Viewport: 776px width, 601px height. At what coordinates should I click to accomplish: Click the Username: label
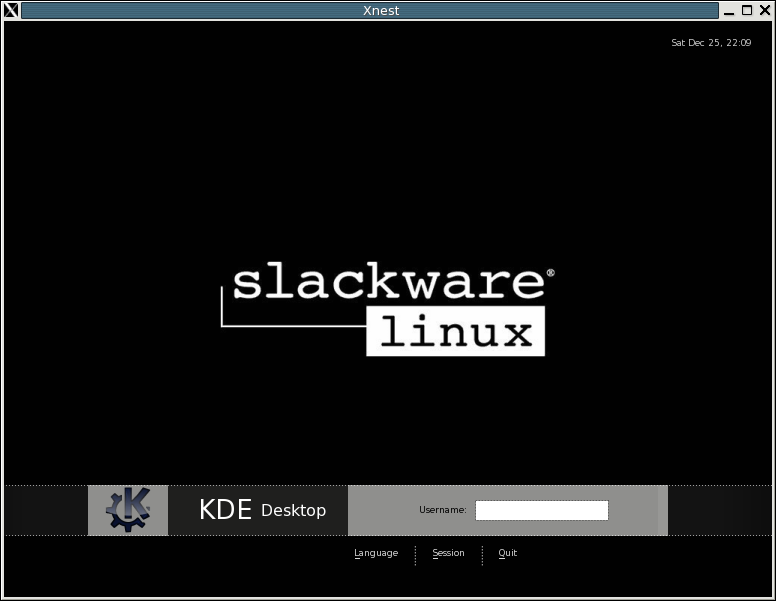pos(442,509)
